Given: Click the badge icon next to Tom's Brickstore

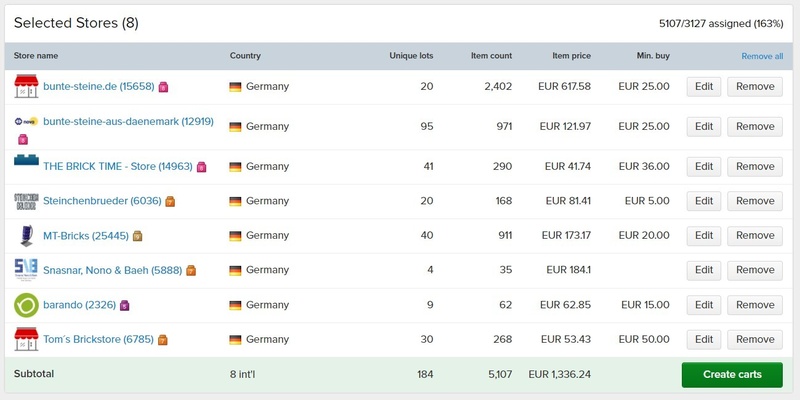Looking at the screenshot, I should tap(163, 340).
